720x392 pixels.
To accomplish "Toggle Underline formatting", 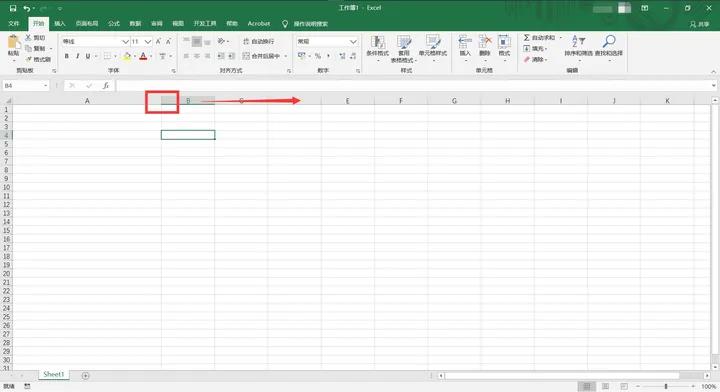I will tap(88, 56).
